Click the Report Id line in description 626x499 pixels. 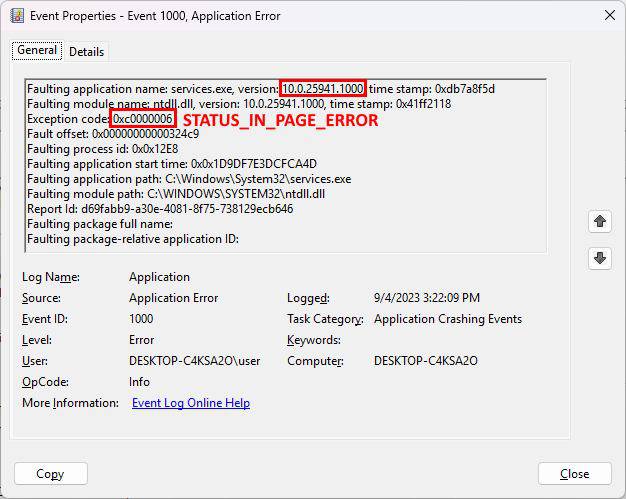click(160, 209)
